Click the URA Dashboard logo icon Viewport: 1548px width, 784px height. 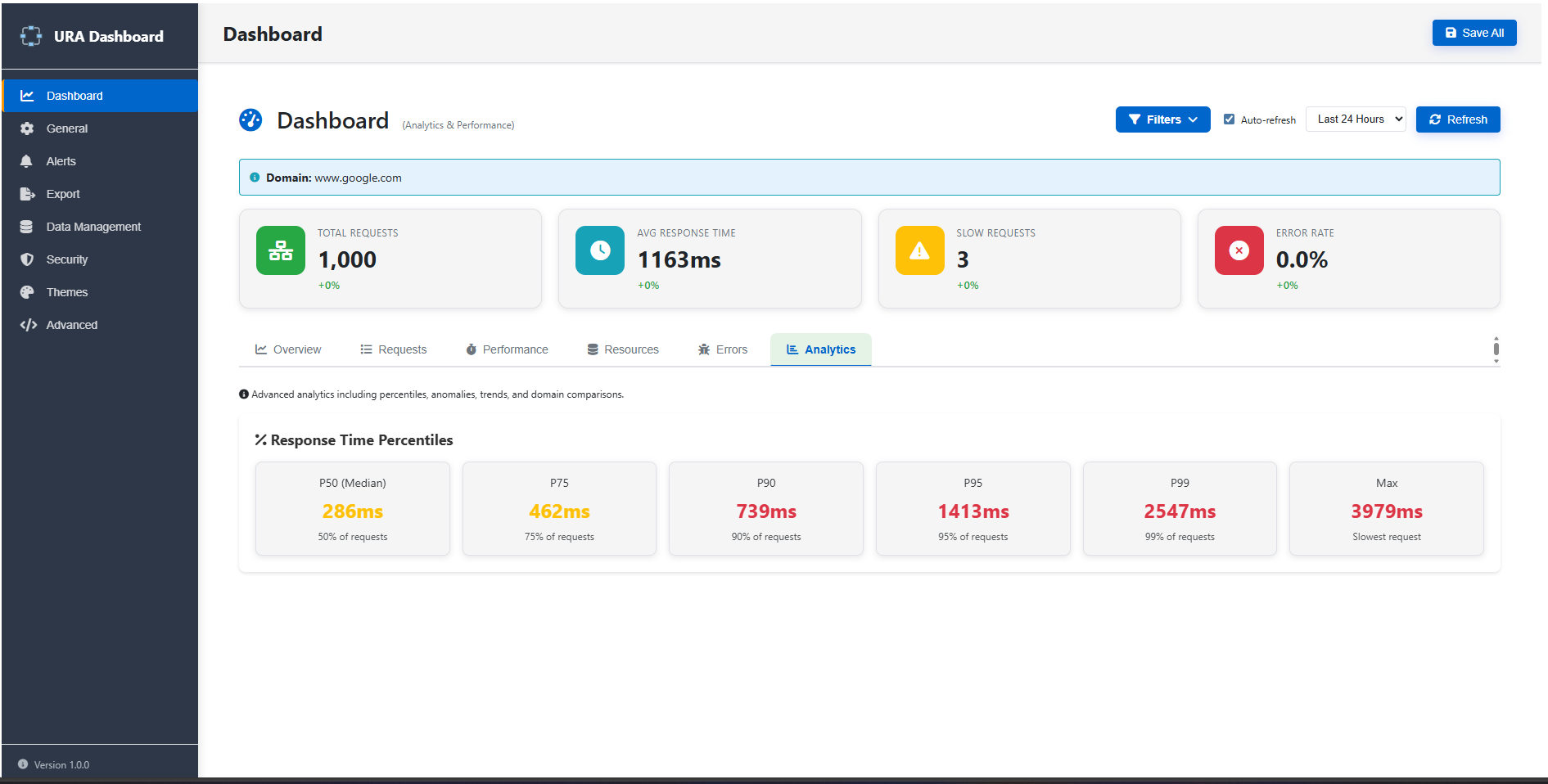pos(30,36)
